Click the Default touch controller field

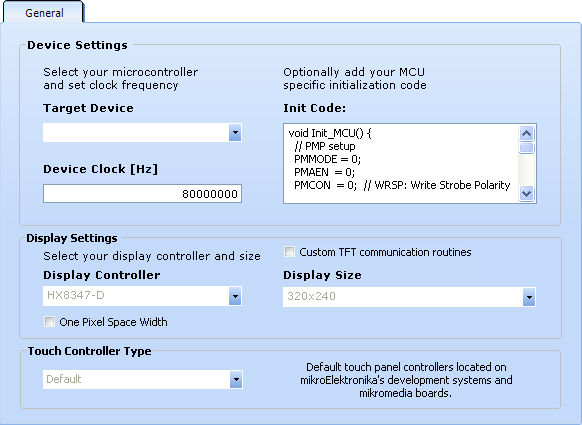pyautogui.click(x=136, y=379)
